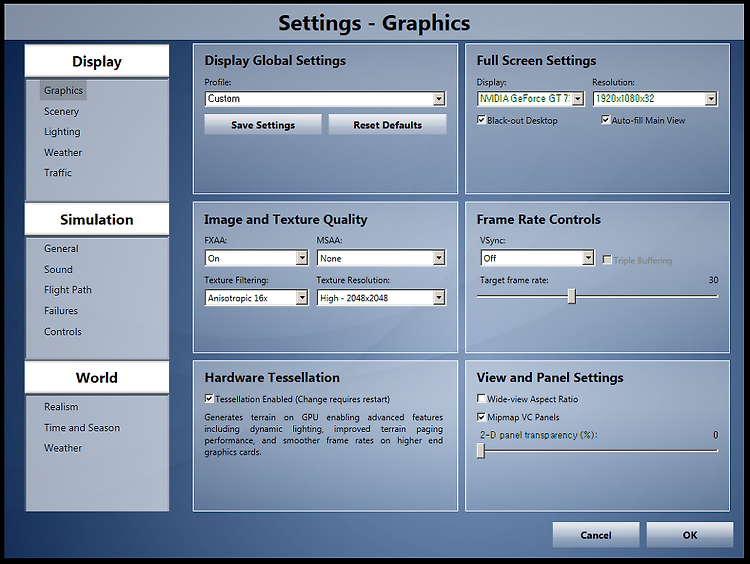Open the Lighting settings page
Image resolution: width=750 pixels, height=564 pixels.
(62, 132)
